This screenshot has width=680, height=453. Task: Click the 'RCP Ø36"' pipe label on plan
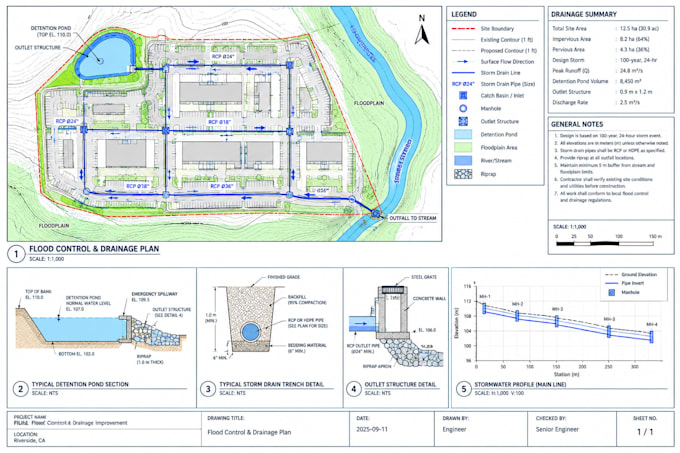[x=222, y=186]
